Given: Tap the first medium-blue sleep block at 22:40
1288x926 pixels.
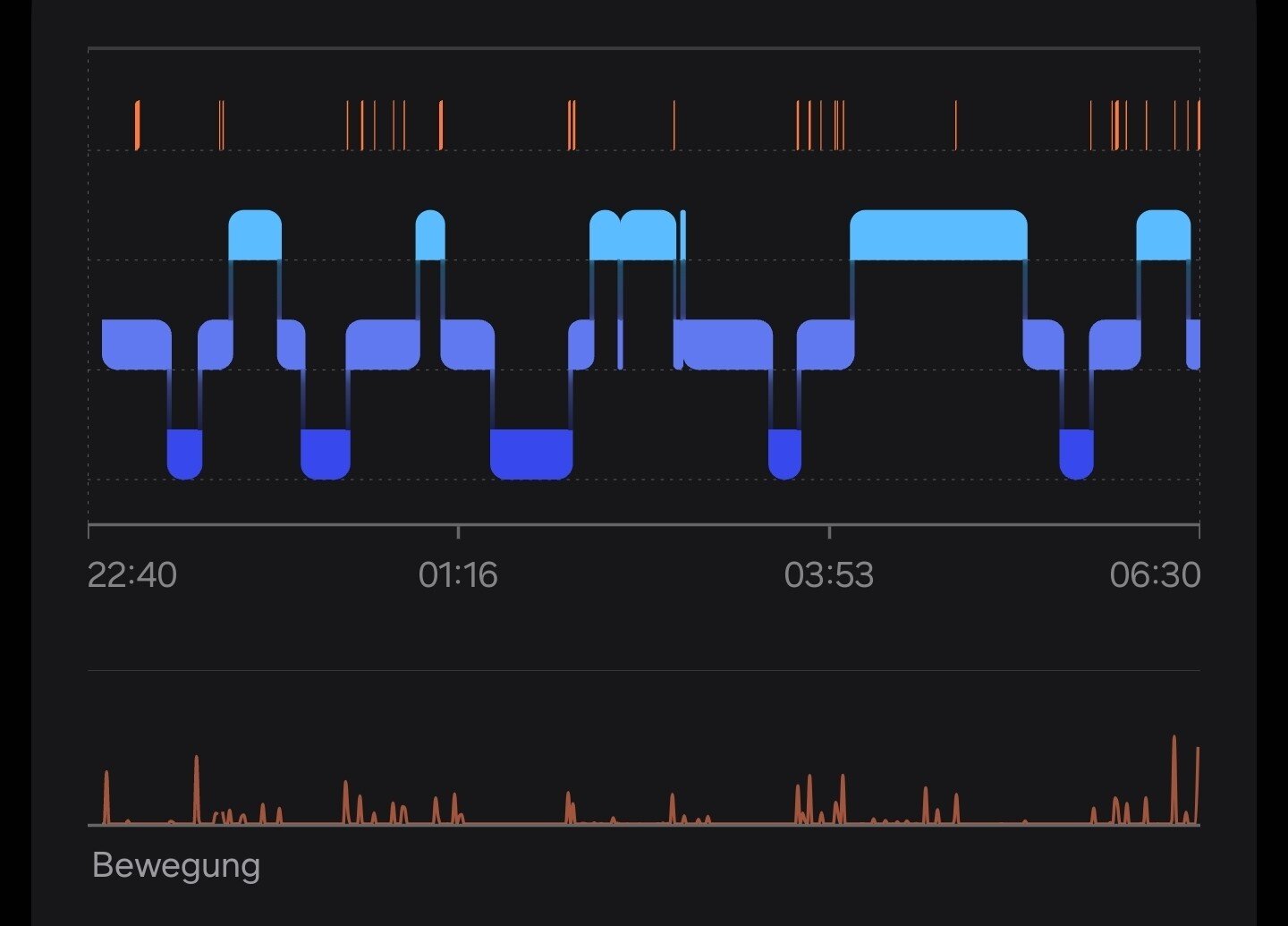Looking at the screenshot, I should pyautogui.click(x=137, y=344).
